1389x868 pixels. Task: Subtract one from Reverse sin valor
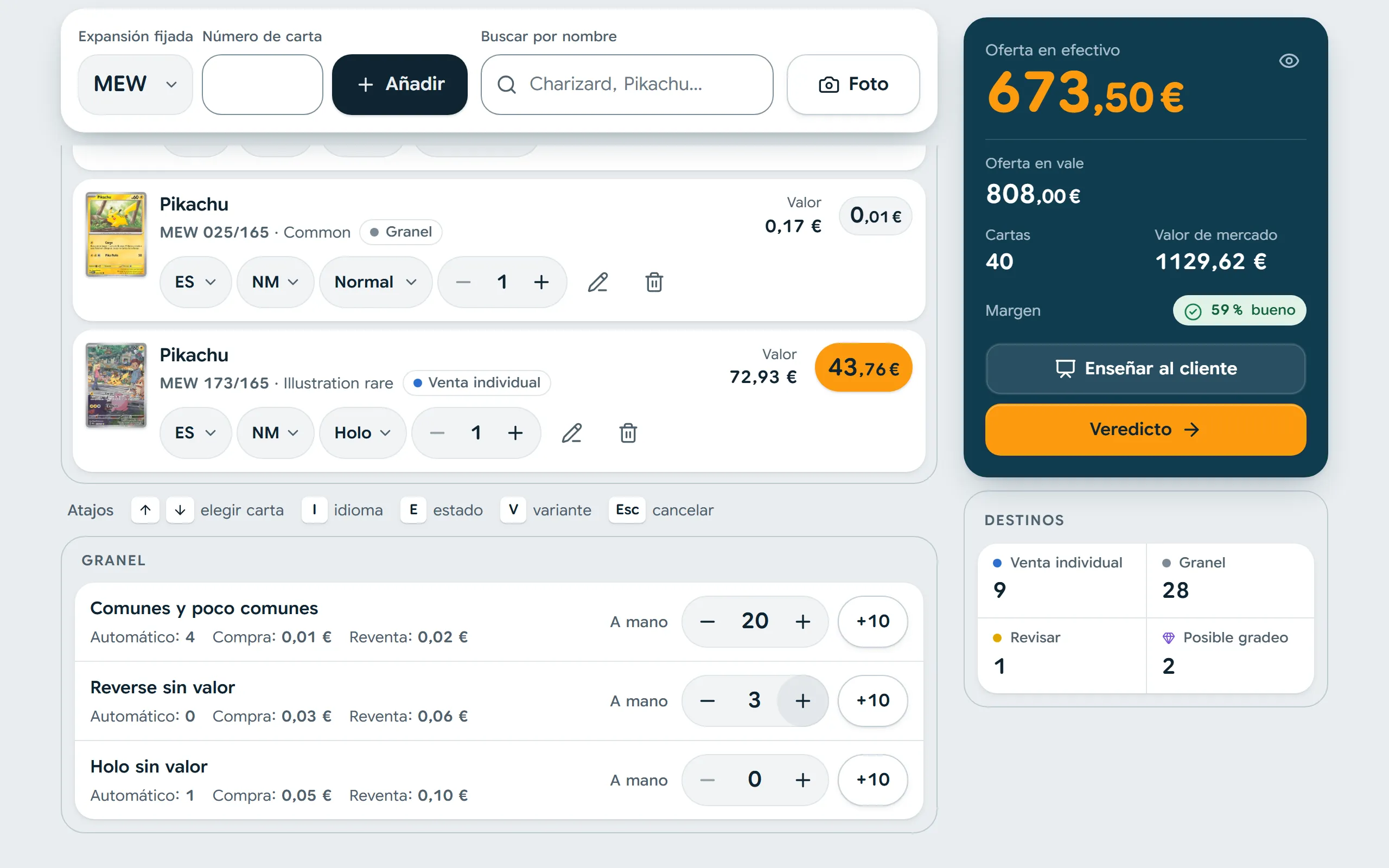(x=707, y=700)
